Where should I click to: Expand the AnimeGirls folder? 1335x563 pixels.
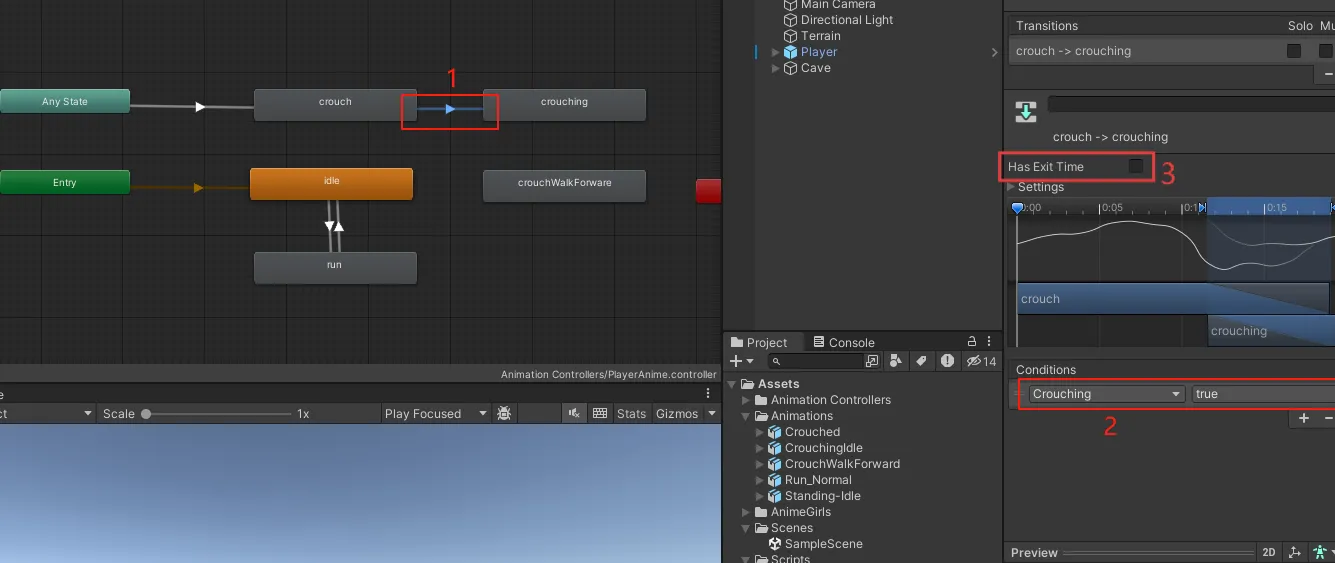(746, 512)
